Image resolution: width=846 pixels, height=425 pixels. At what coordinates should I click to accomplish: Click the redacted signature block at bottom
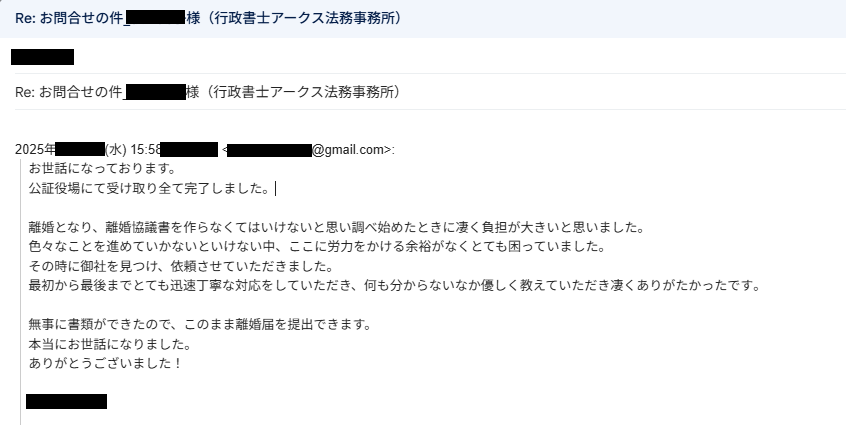[x=66, y=401]
